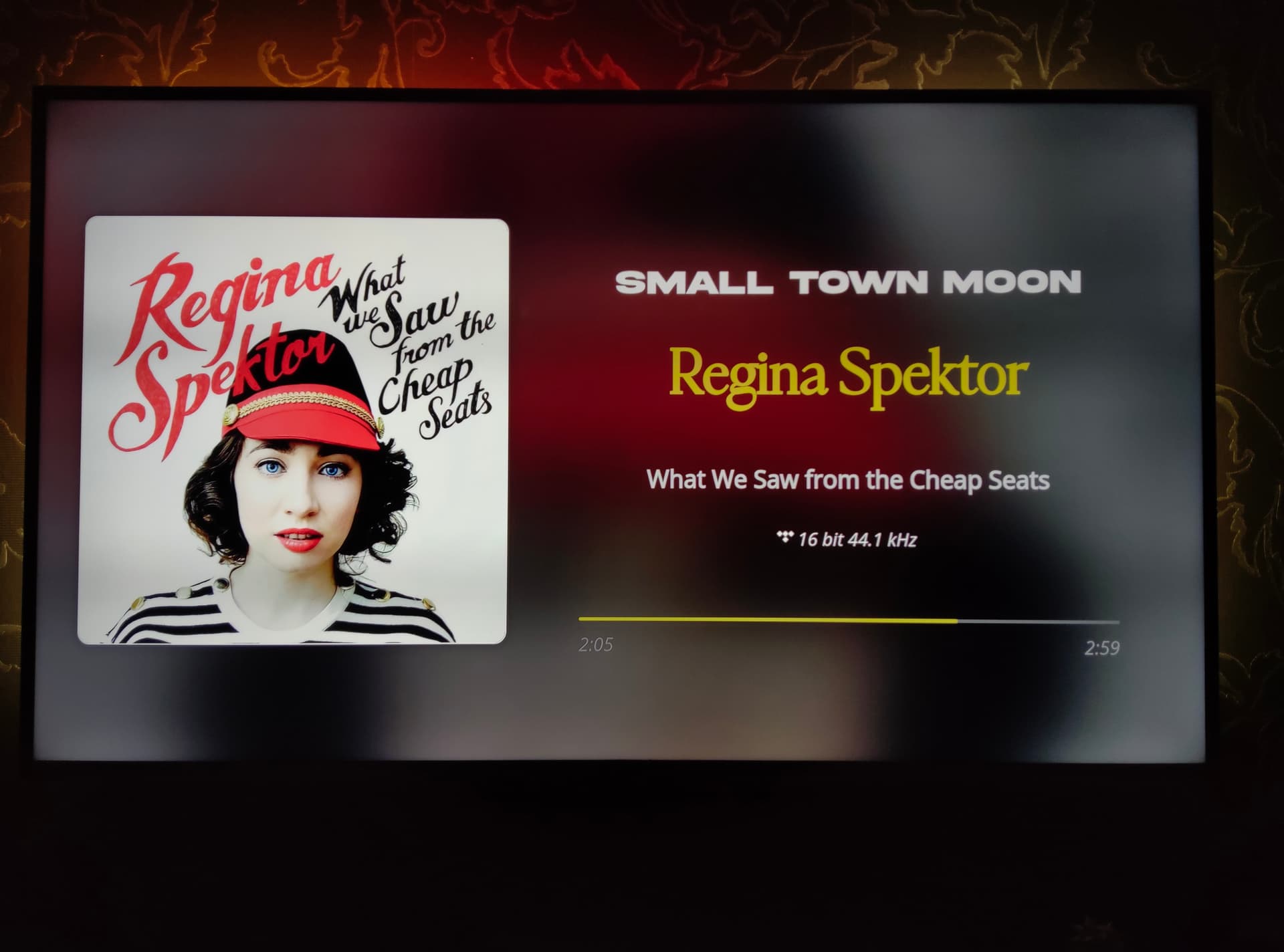
Task: Select the SMALL TOWN MOON track title
Action: tap(848, 282)
